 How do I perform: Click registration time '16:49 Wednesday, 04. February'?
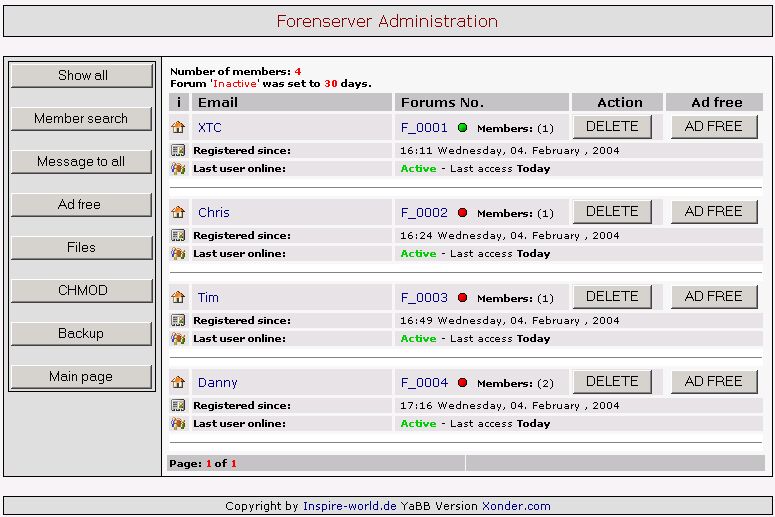point(490,320)
